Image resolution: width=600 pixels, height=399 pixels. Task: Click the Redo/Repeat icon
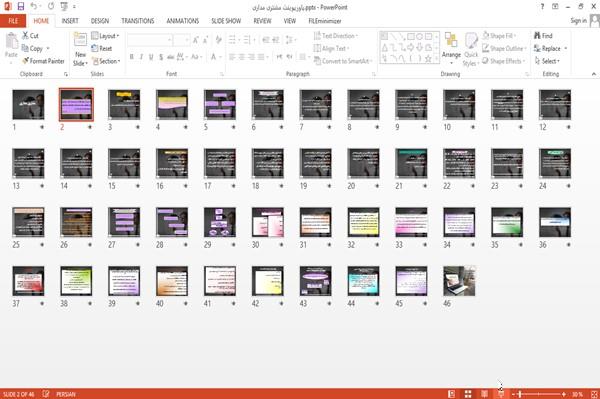point(51,7)
